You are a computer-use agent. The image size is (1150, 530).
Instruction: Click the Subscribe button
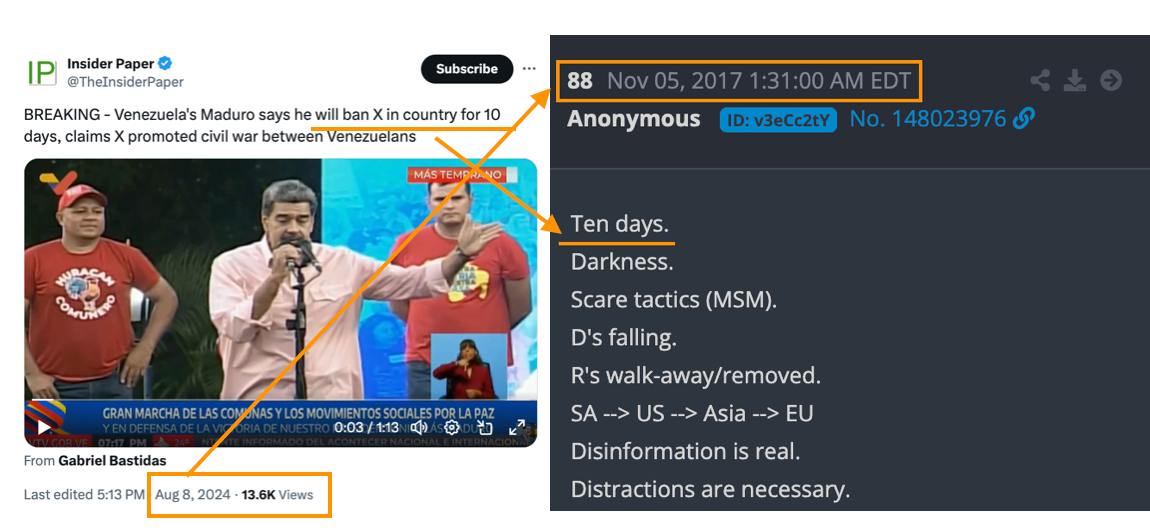(x=466, y=69)
